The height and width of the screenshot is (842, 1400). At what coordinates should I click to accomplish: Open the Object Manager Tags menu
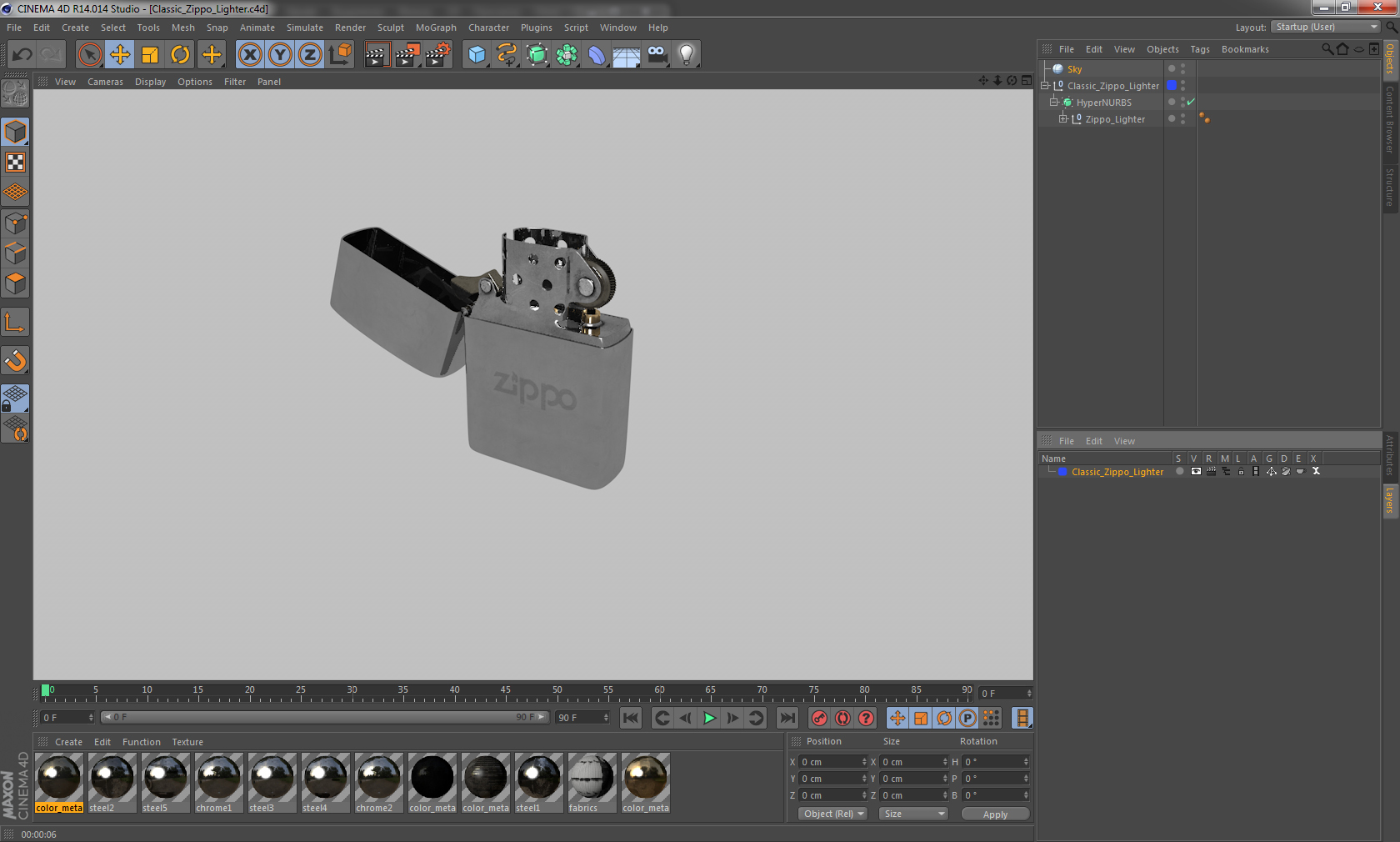point(1199,49)
